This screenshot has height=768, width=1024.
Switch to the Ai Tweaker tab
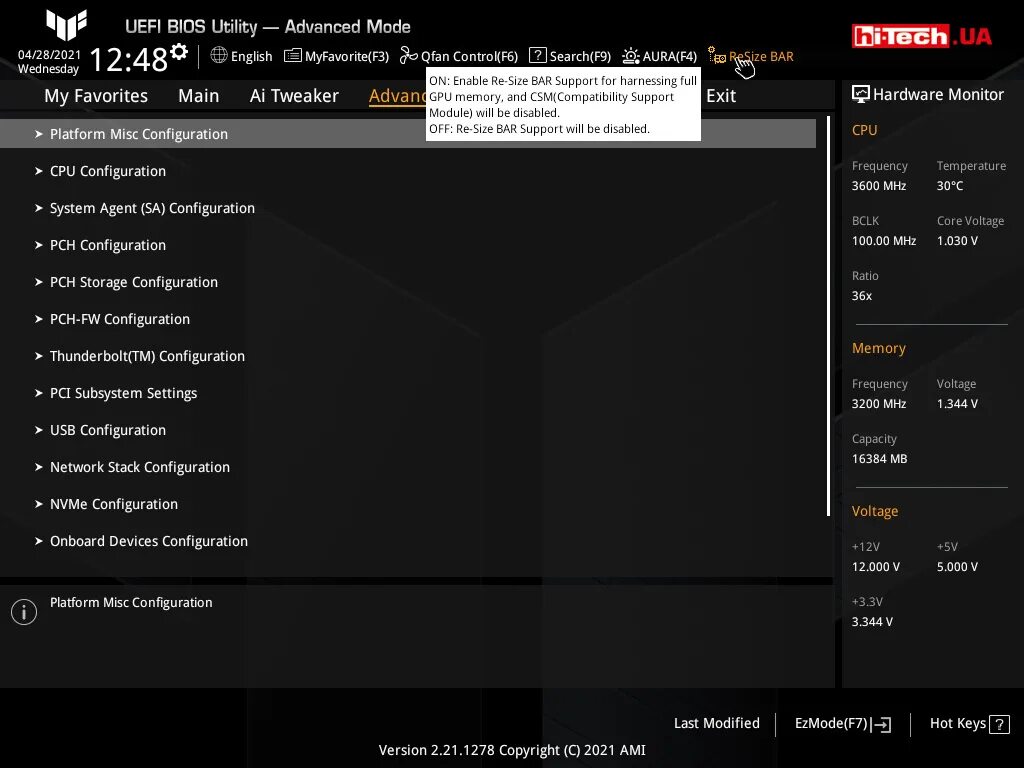tap(294, 95)
